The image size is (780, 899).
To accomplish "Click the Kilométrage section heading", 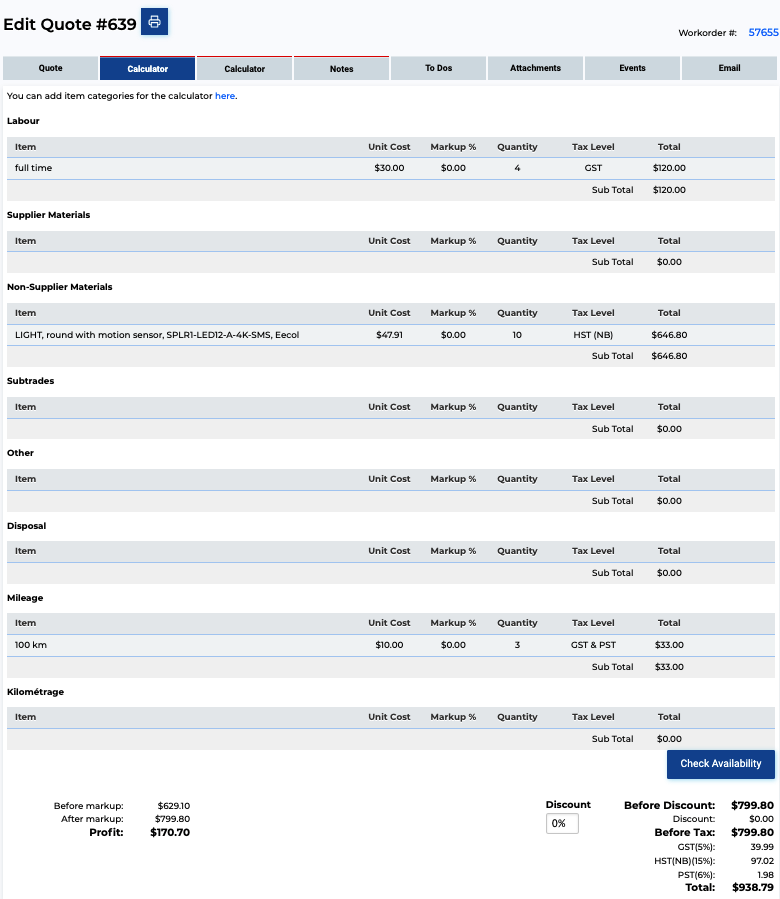I will click(x=35, y=692).
